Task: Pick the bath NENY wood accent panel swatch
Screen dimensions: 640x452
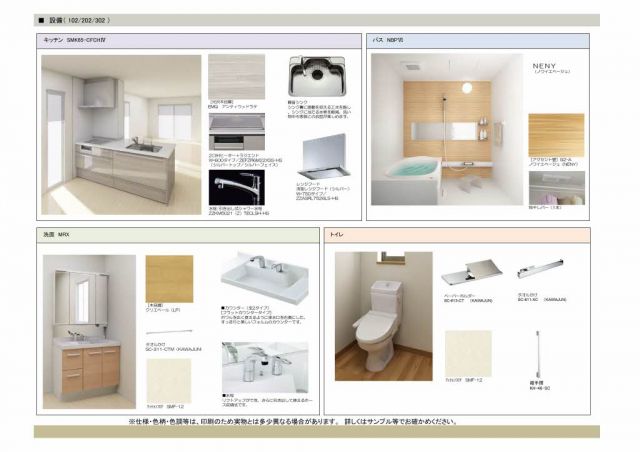Action: pos(556,130)
